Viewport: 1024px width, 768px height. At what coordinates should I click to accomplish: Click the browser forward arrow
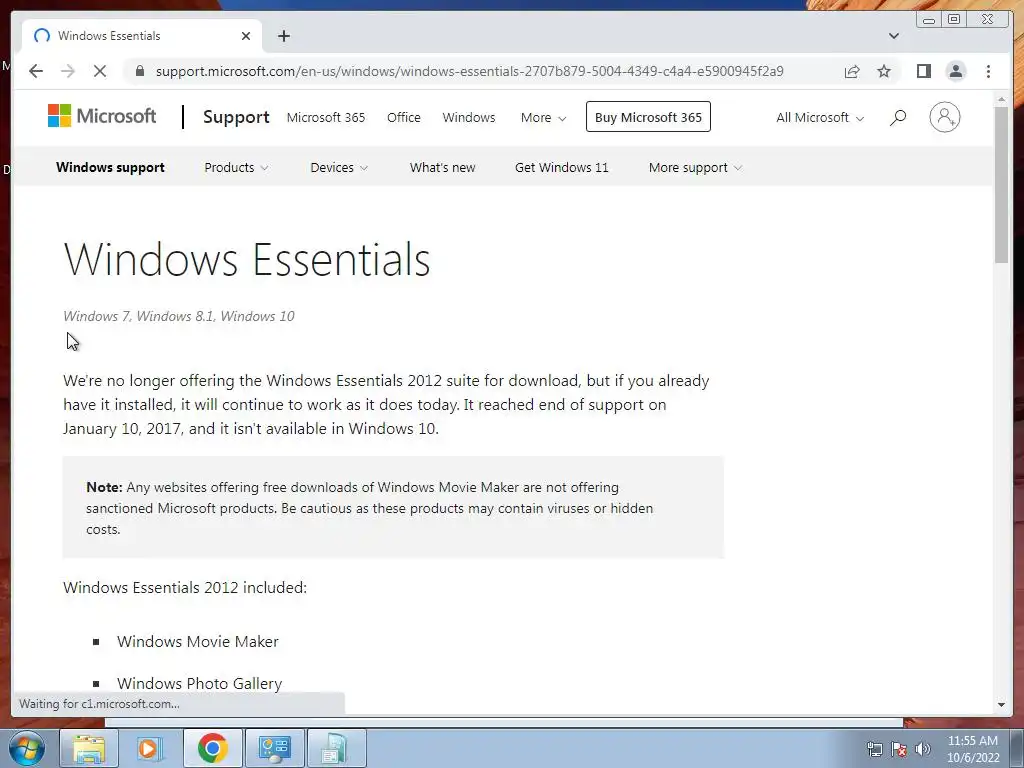coord(68,71)
